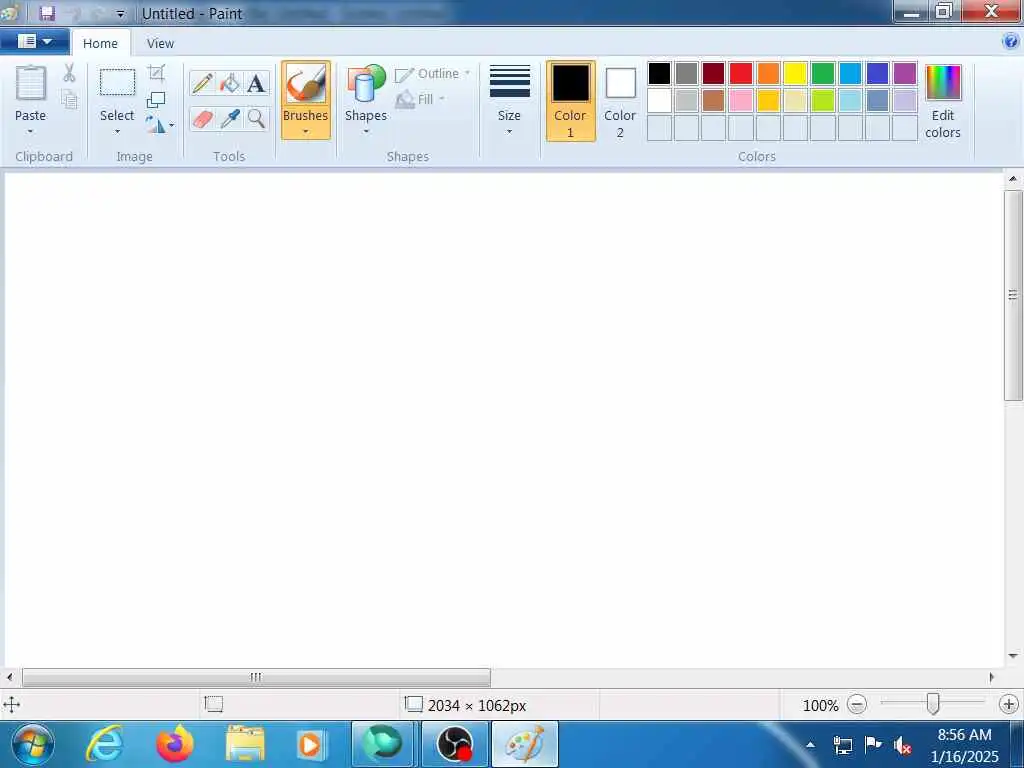Open the Outline dropdown

coord(432,74)
